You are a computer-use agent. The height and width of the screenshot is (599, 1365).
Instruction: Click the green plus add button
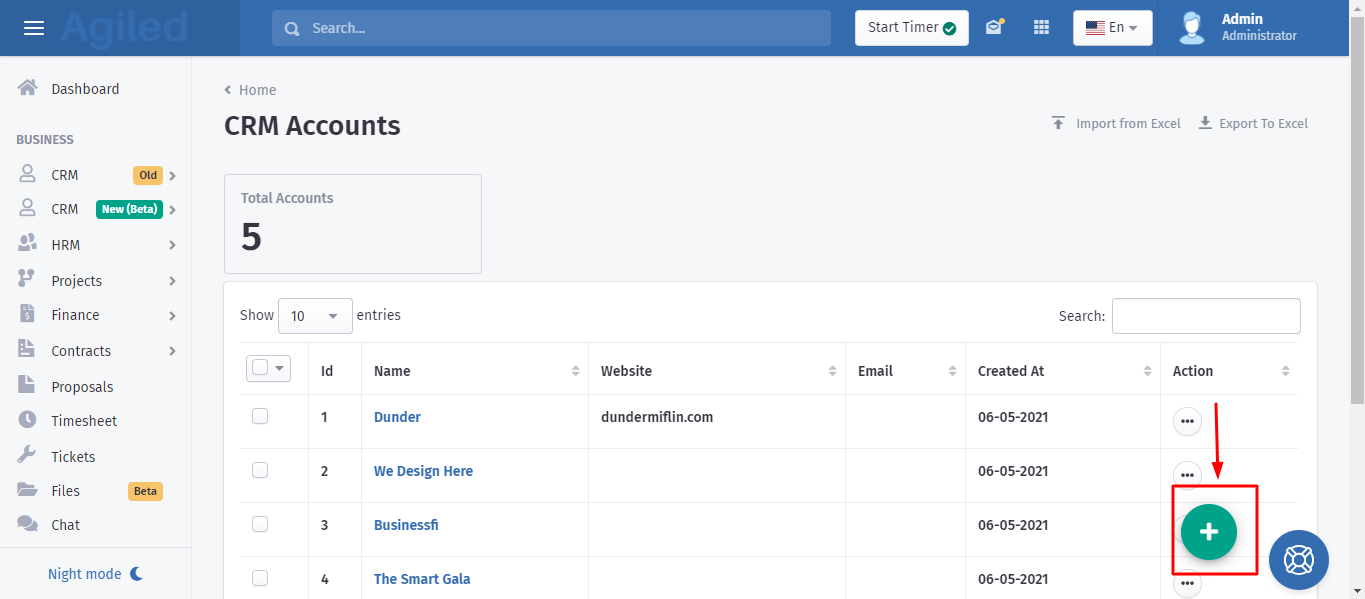click(x=1208, y=532)
